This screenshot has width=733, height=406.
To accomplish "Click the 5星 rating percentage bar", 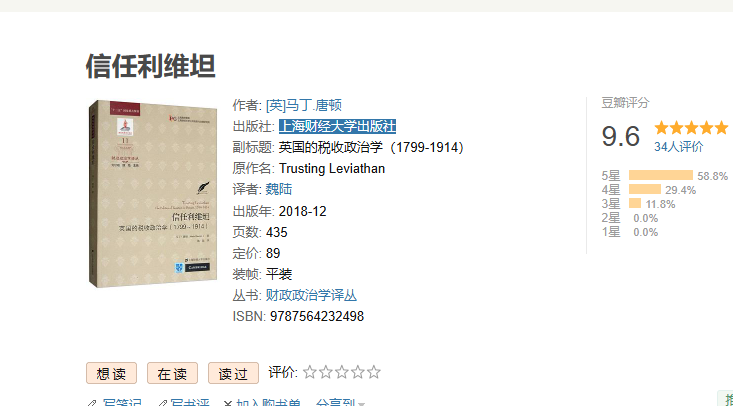I will [661, 175].
